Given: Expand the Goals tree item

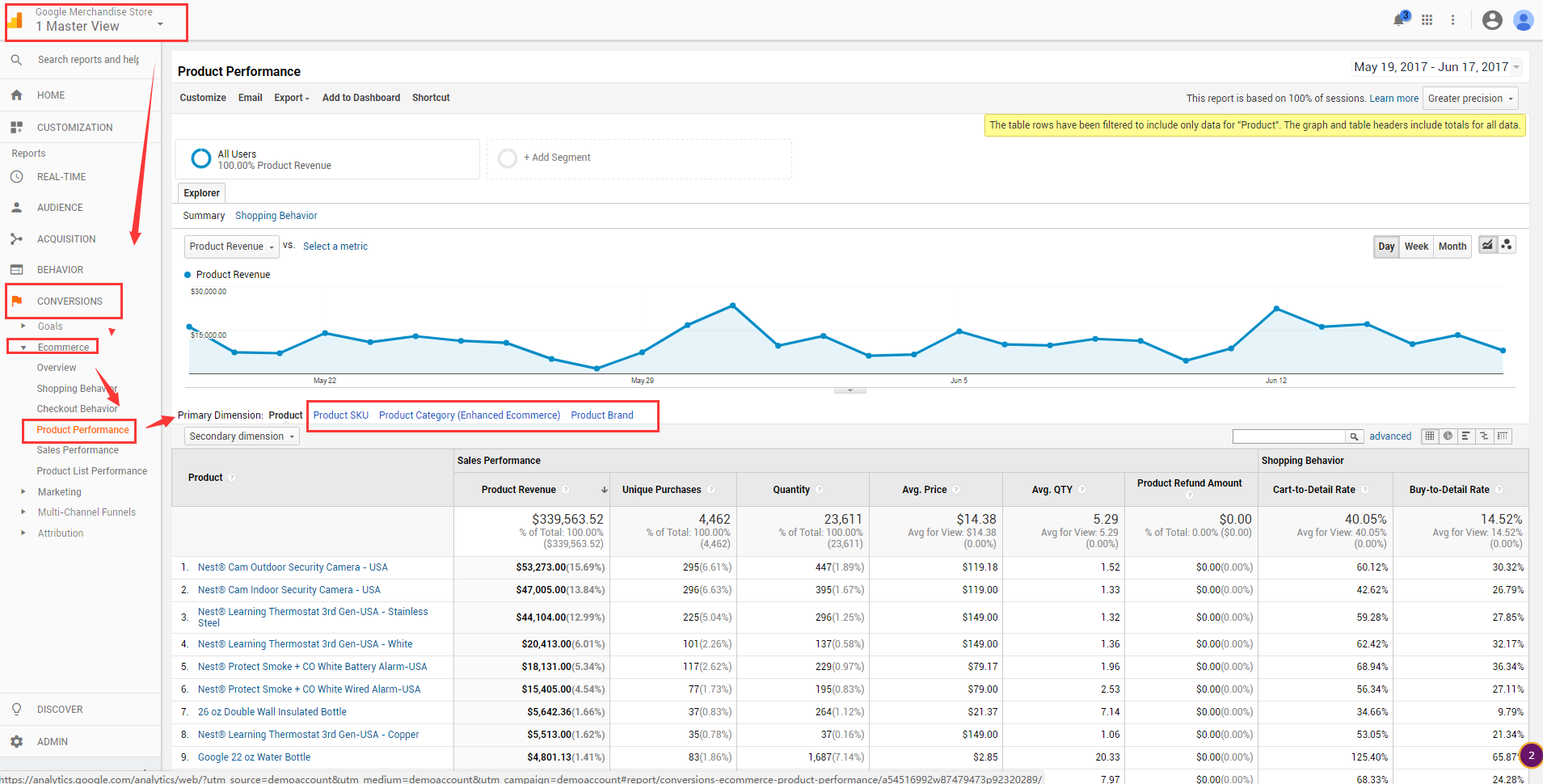Looking at the screenshot, I should (x=23, y=327).
